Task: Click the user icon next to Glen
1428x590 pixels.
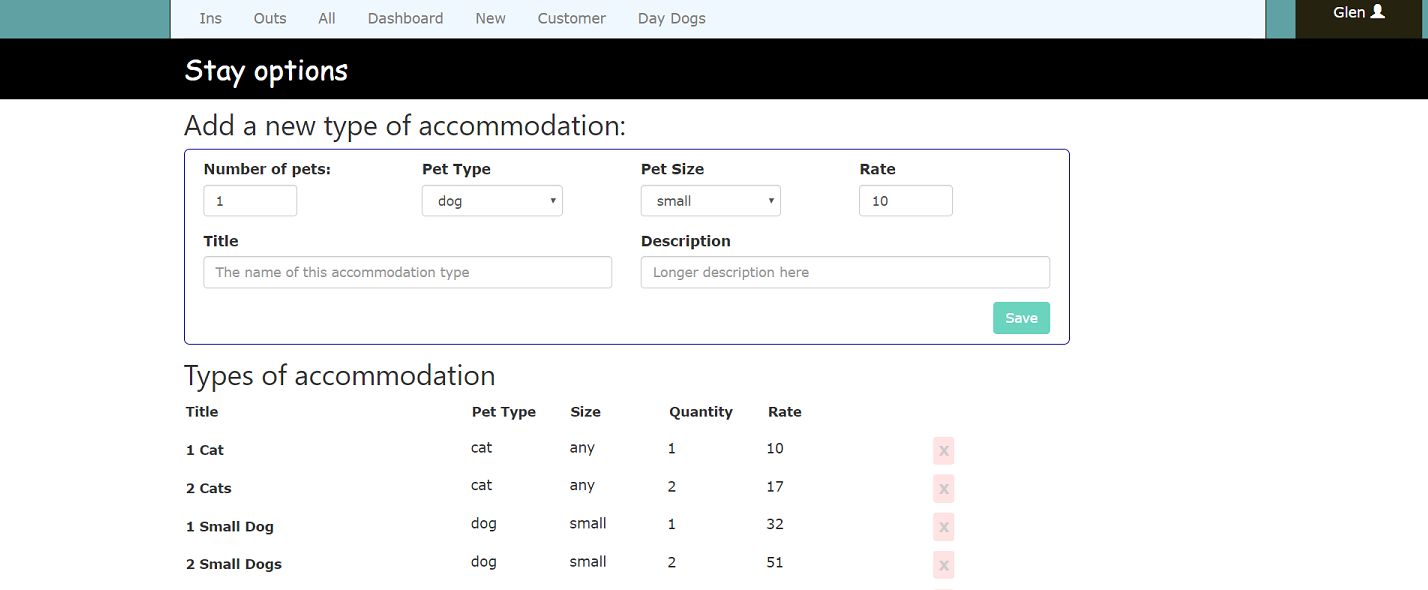Action: click(1377, 12)
